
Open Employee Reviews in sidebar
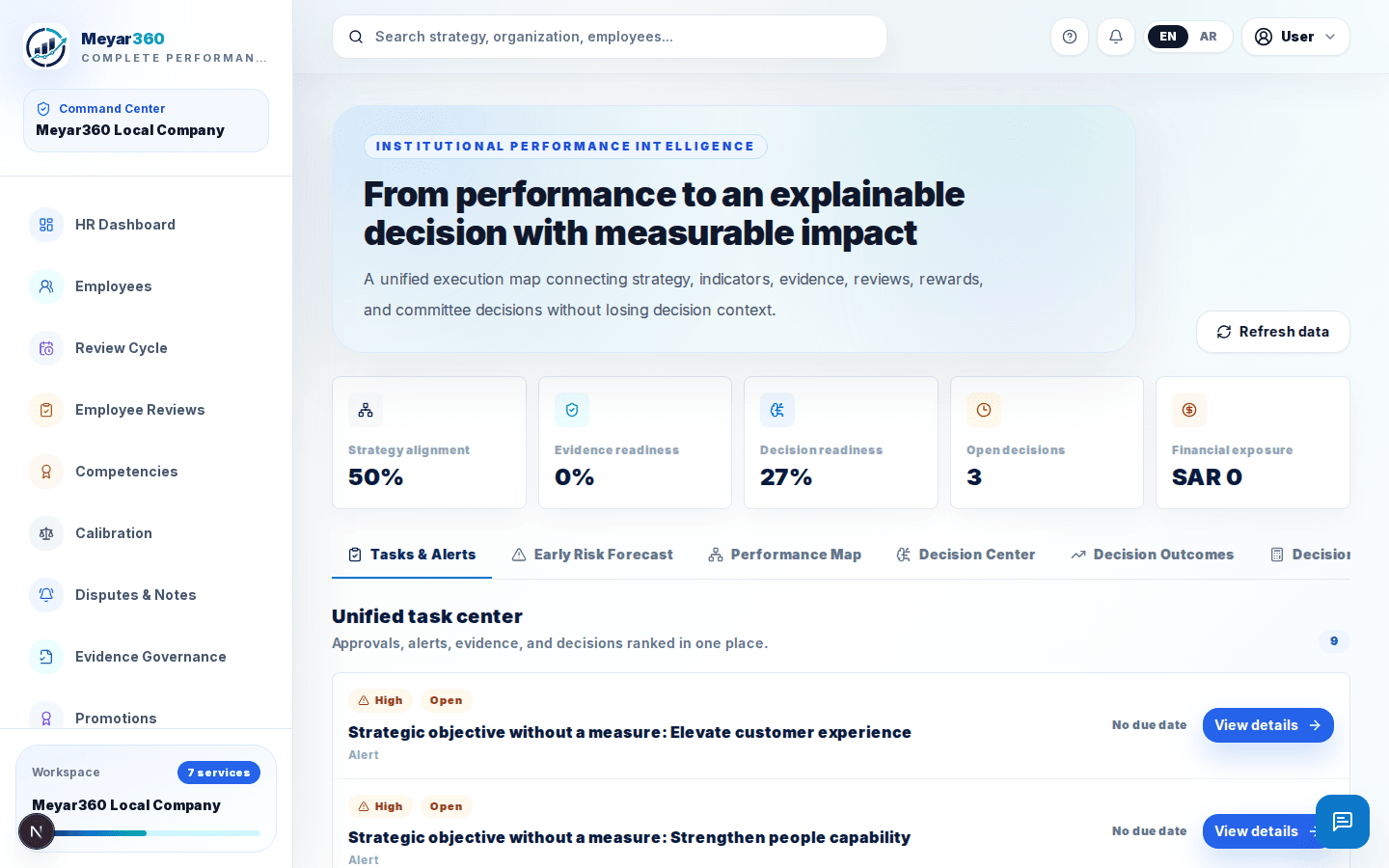pos(146,410)
